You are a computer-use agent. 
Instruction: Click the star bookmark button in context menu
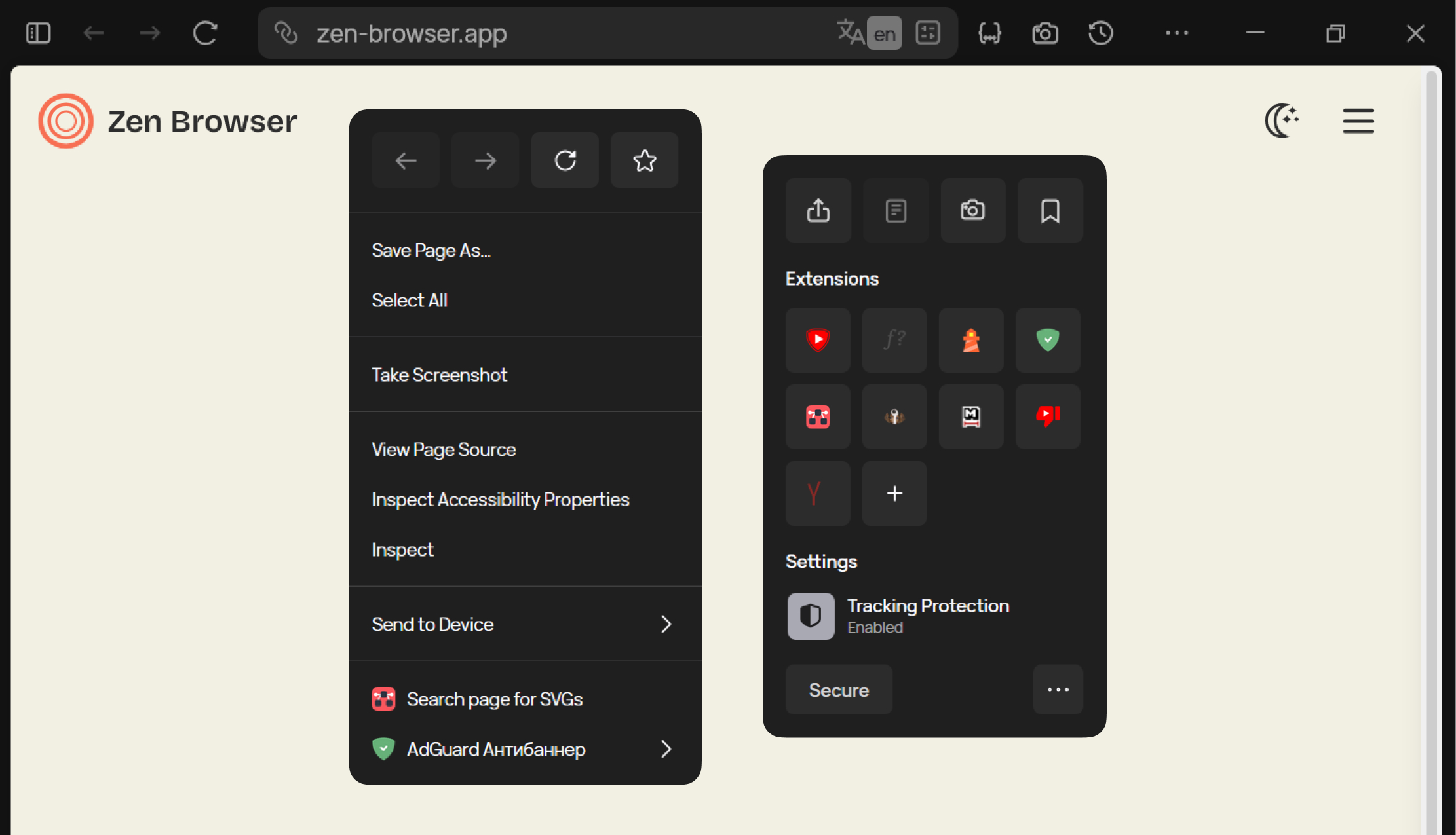coord(644,160)
